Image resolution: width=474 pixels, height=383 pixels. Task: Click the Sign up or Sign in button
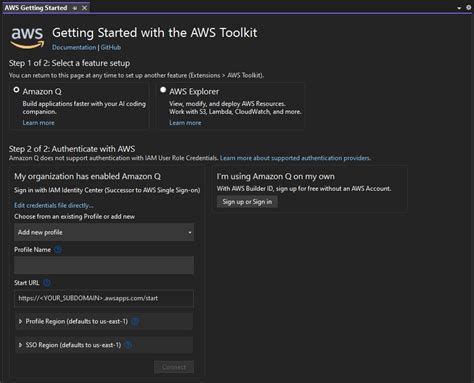[x=247, y=202]
